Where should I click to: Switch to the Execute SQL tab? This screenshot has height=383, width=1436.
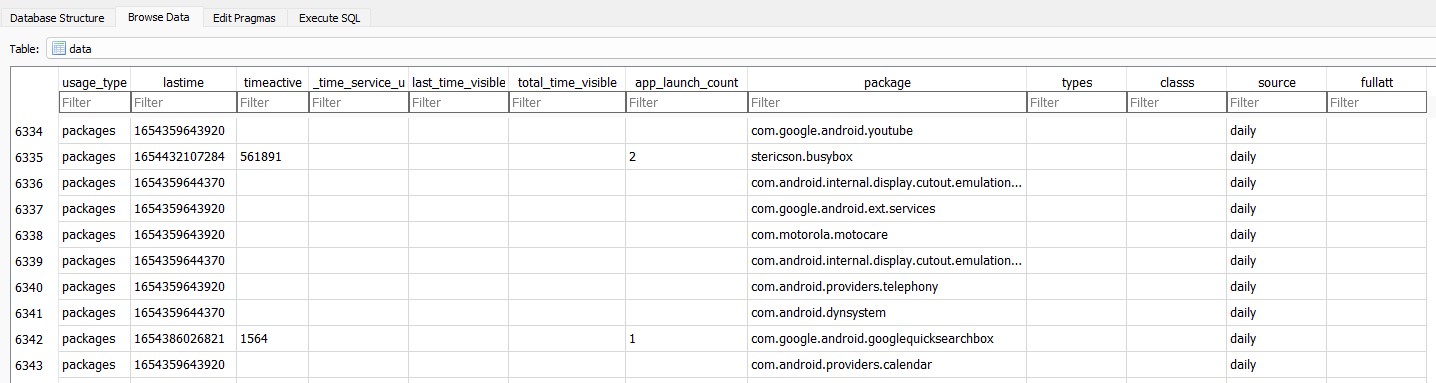click(329, 18)
